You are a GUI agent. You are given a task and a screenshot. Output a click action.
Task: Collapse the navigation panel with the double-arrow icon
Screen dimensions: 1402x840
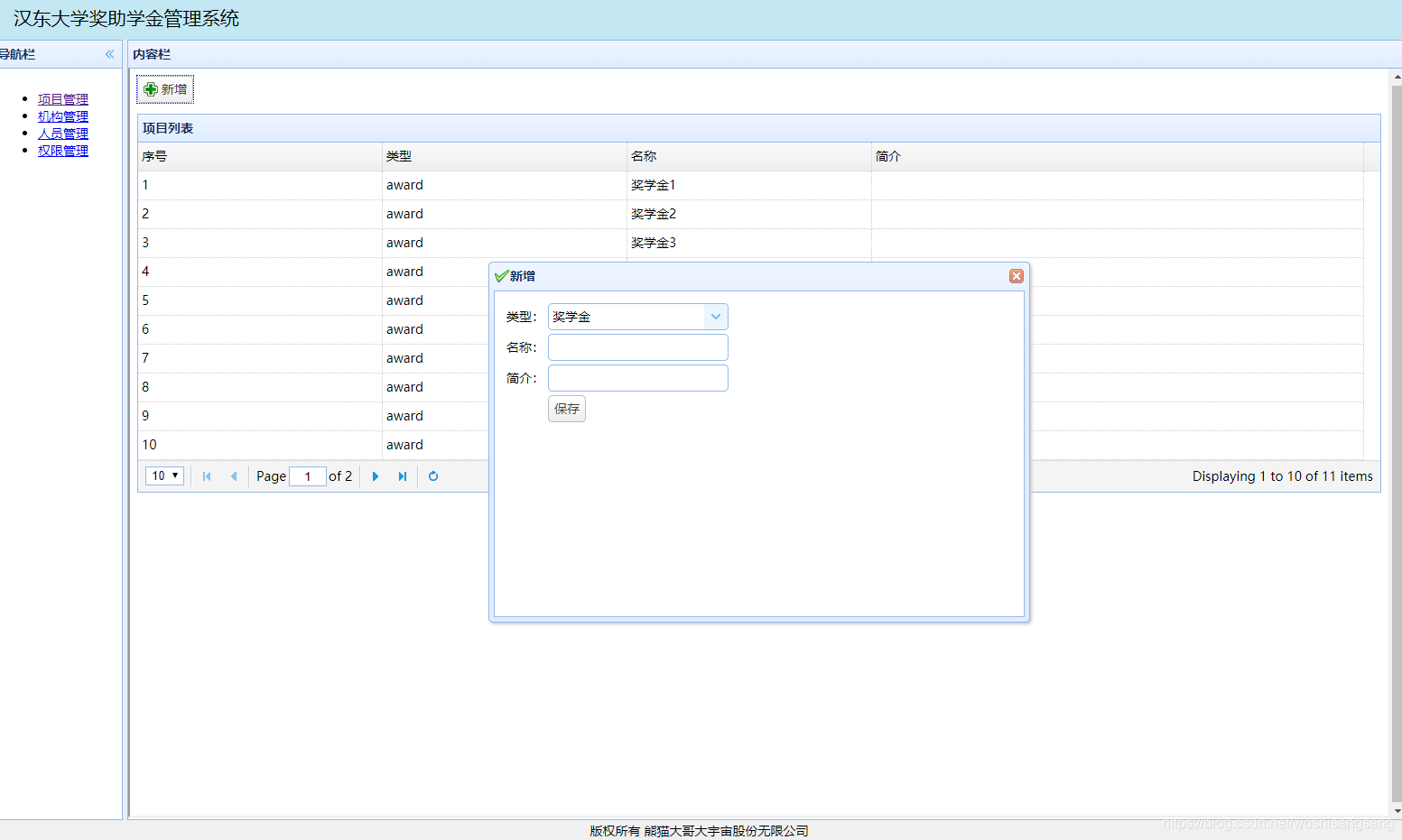coord(109,54)
